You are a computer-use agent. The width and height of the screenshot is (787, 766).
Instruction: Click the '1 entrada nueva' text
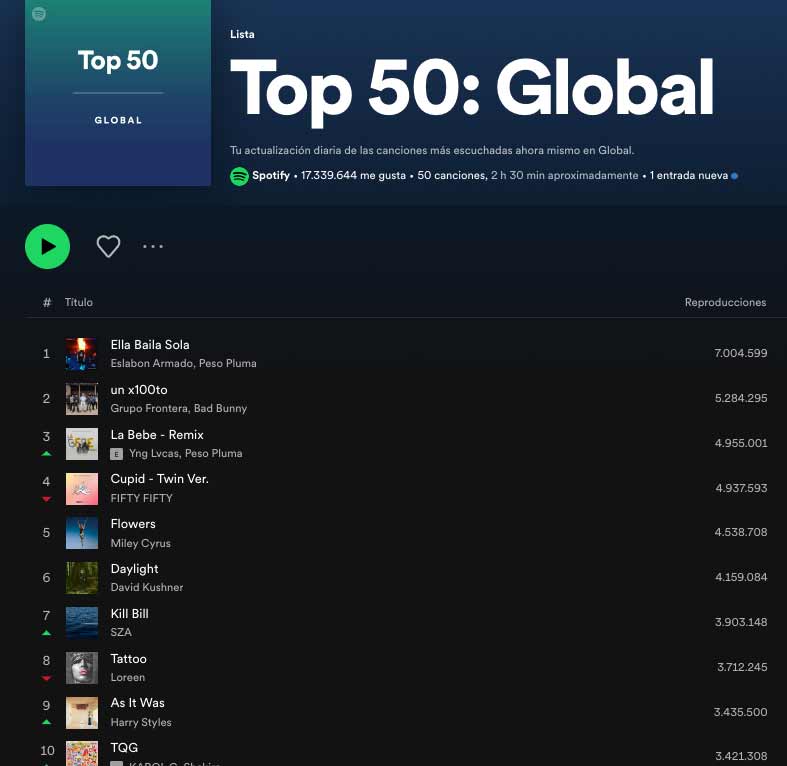click(689, 176)
